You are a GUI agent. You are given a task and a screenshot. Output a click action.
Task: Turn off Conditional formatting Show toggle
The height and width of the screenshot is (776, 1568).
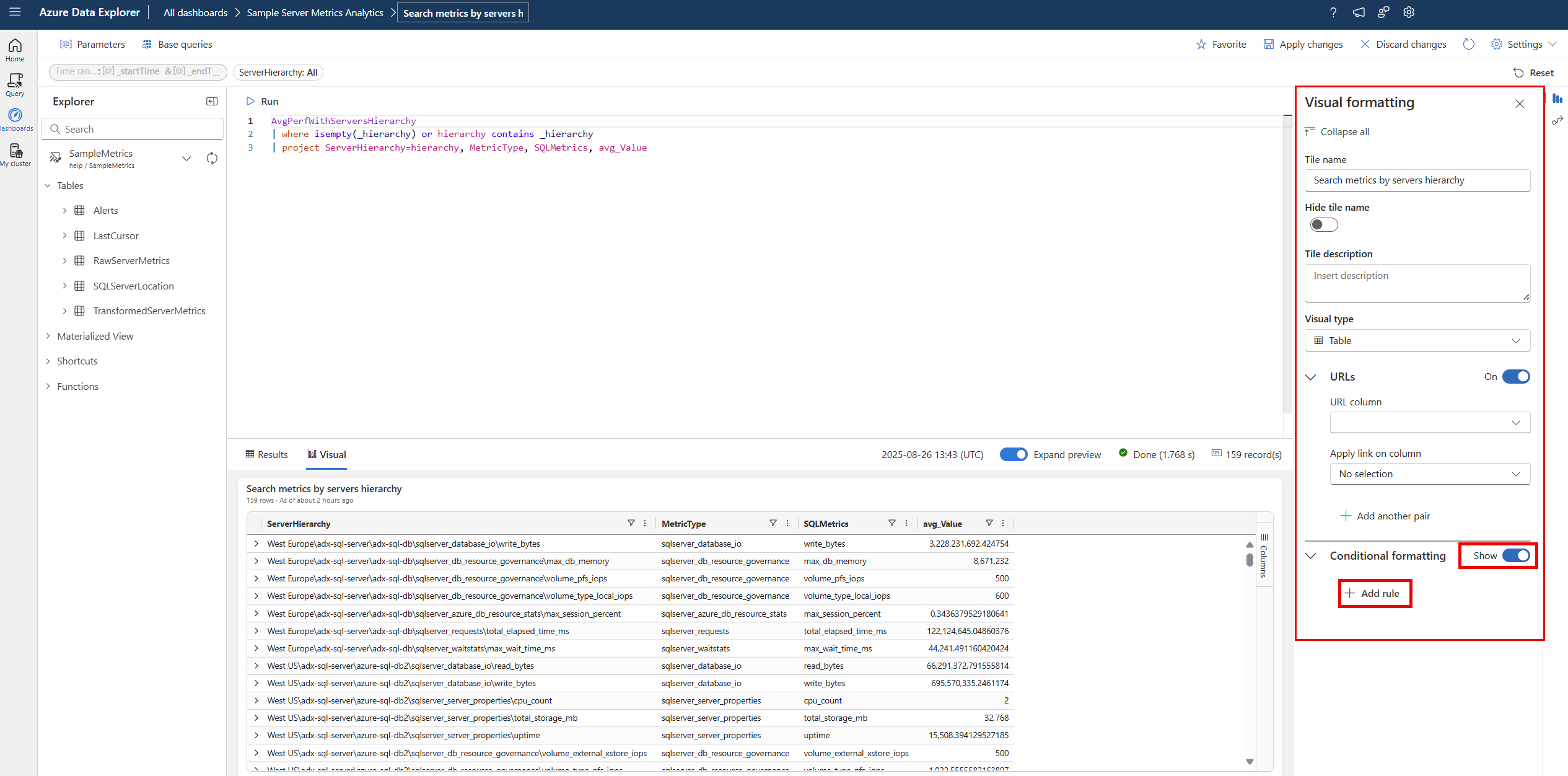(x=1514, y=555)
